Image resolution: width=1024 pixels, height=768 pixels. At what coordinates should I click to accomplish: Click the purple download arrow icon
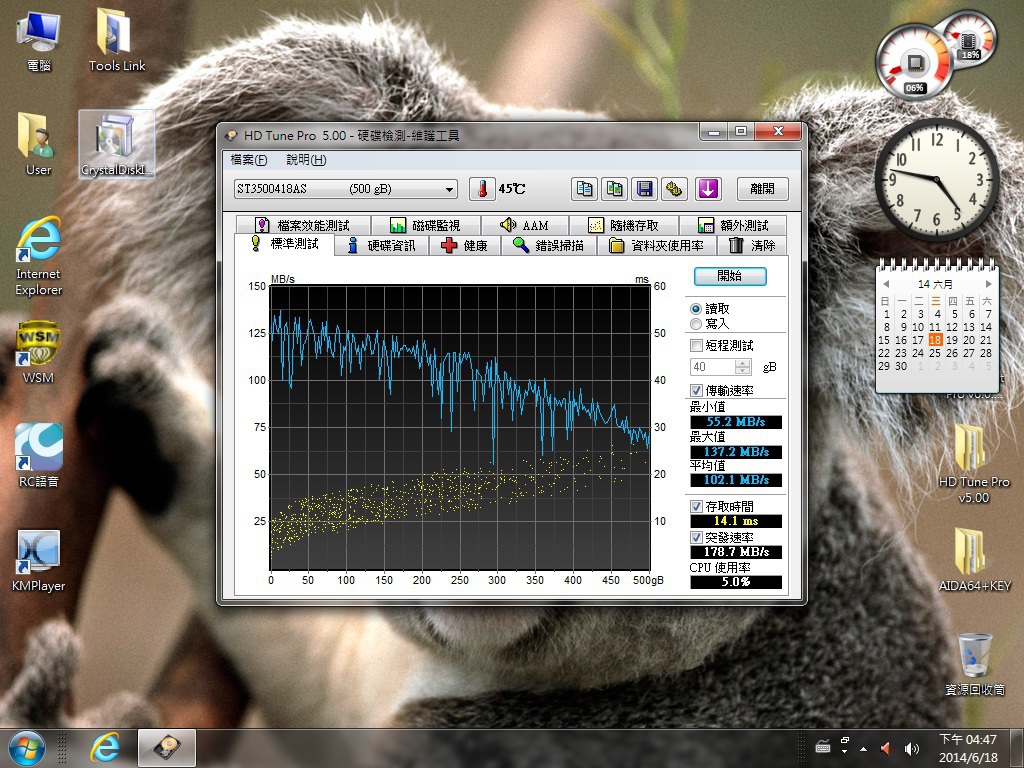(x=708, y=189)
